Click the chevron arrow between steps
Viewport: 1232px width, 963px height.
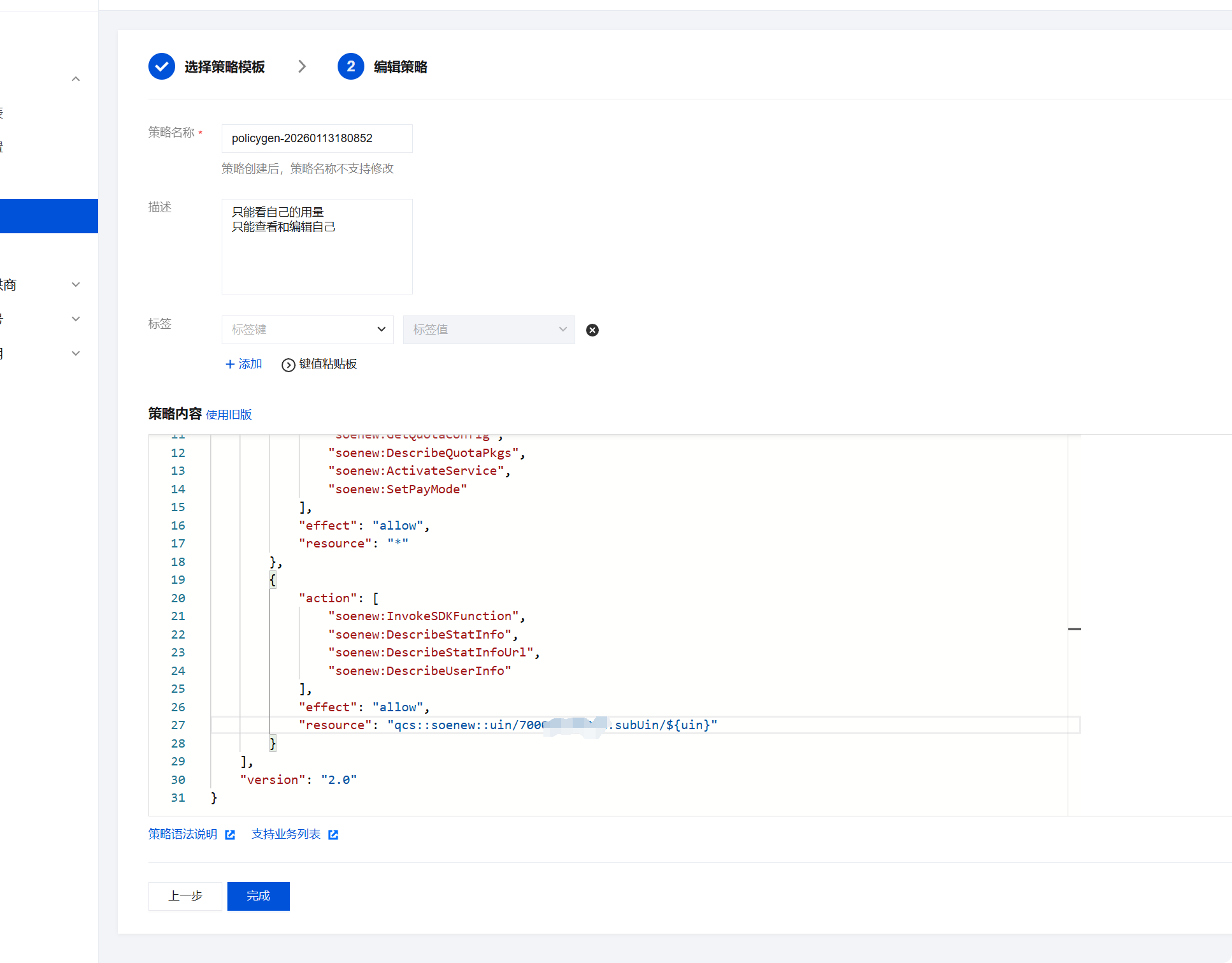(302, 67)
